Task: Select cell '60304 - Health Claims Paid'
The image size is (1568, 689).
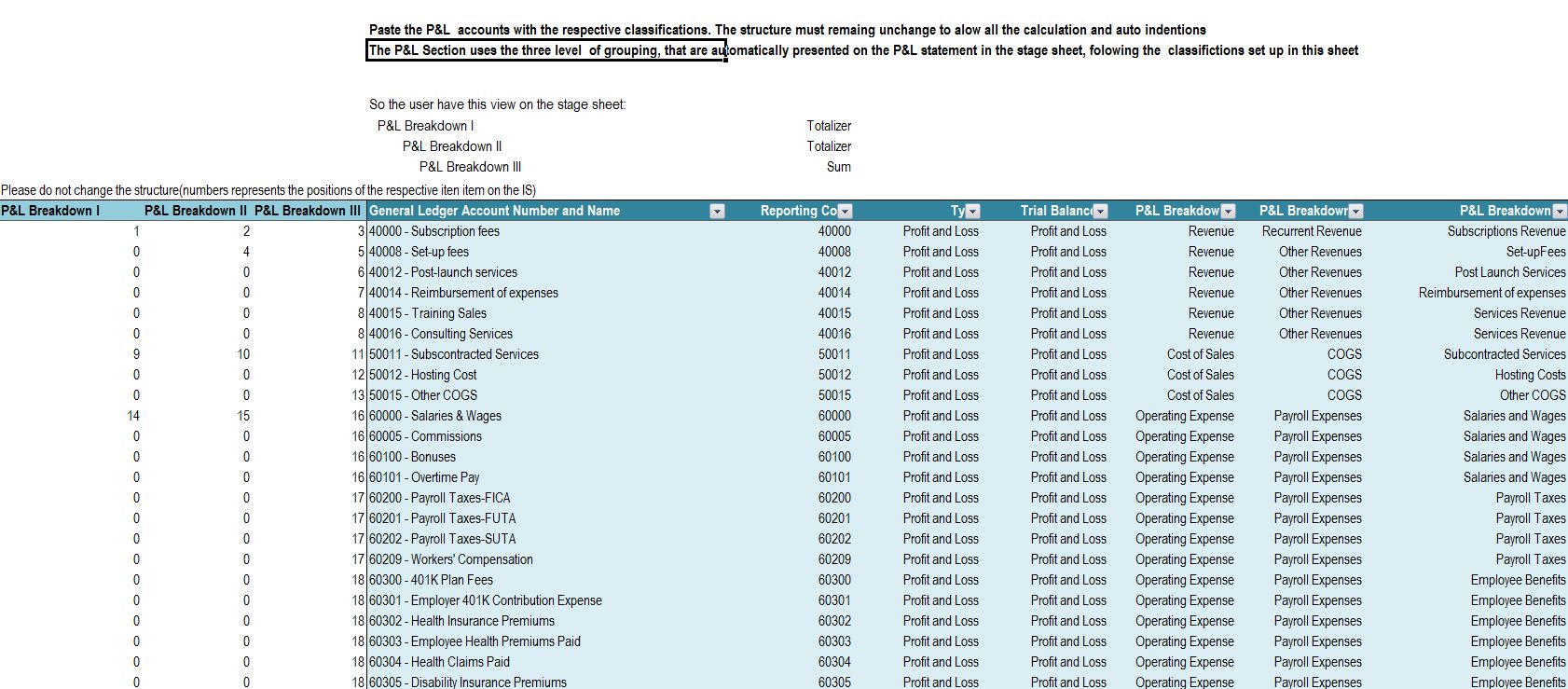Action: (x=546, y=662)
